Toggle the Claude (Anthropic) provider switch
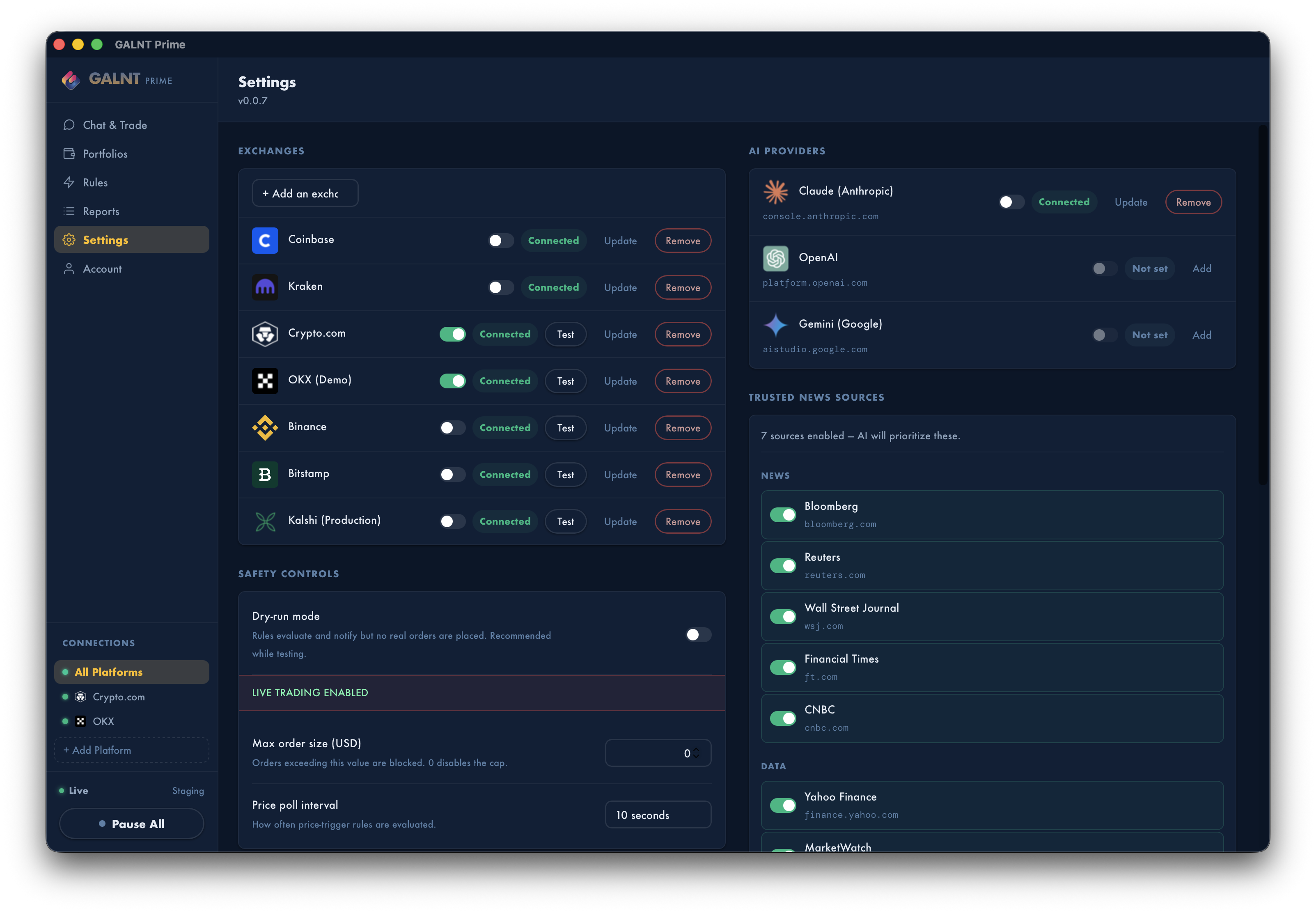The width and height of the screenshot is (1316, 913). (x=1011, y=202)
